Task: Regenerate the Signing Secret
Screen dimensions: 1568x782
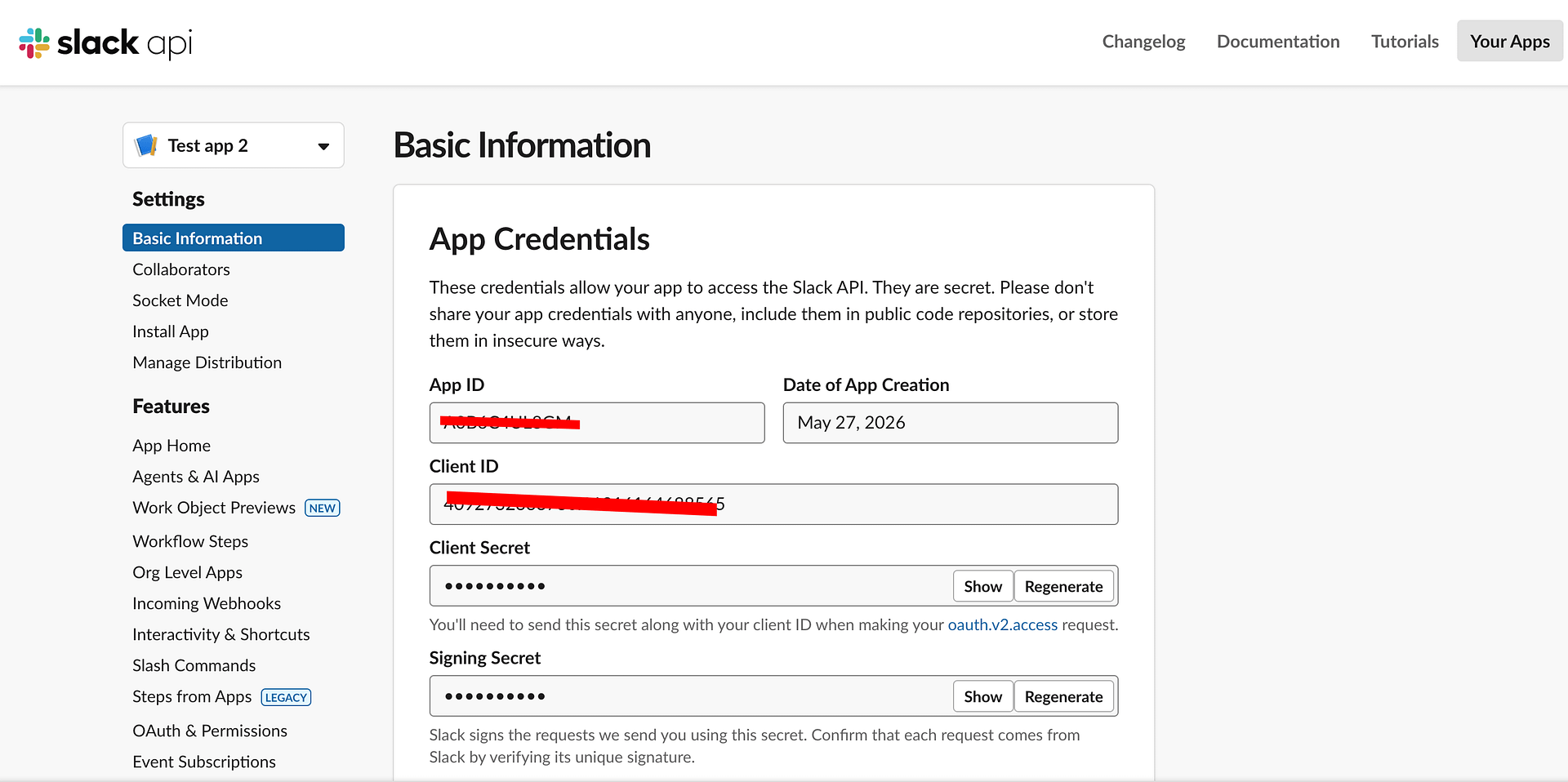Action: pos(1064,696)
